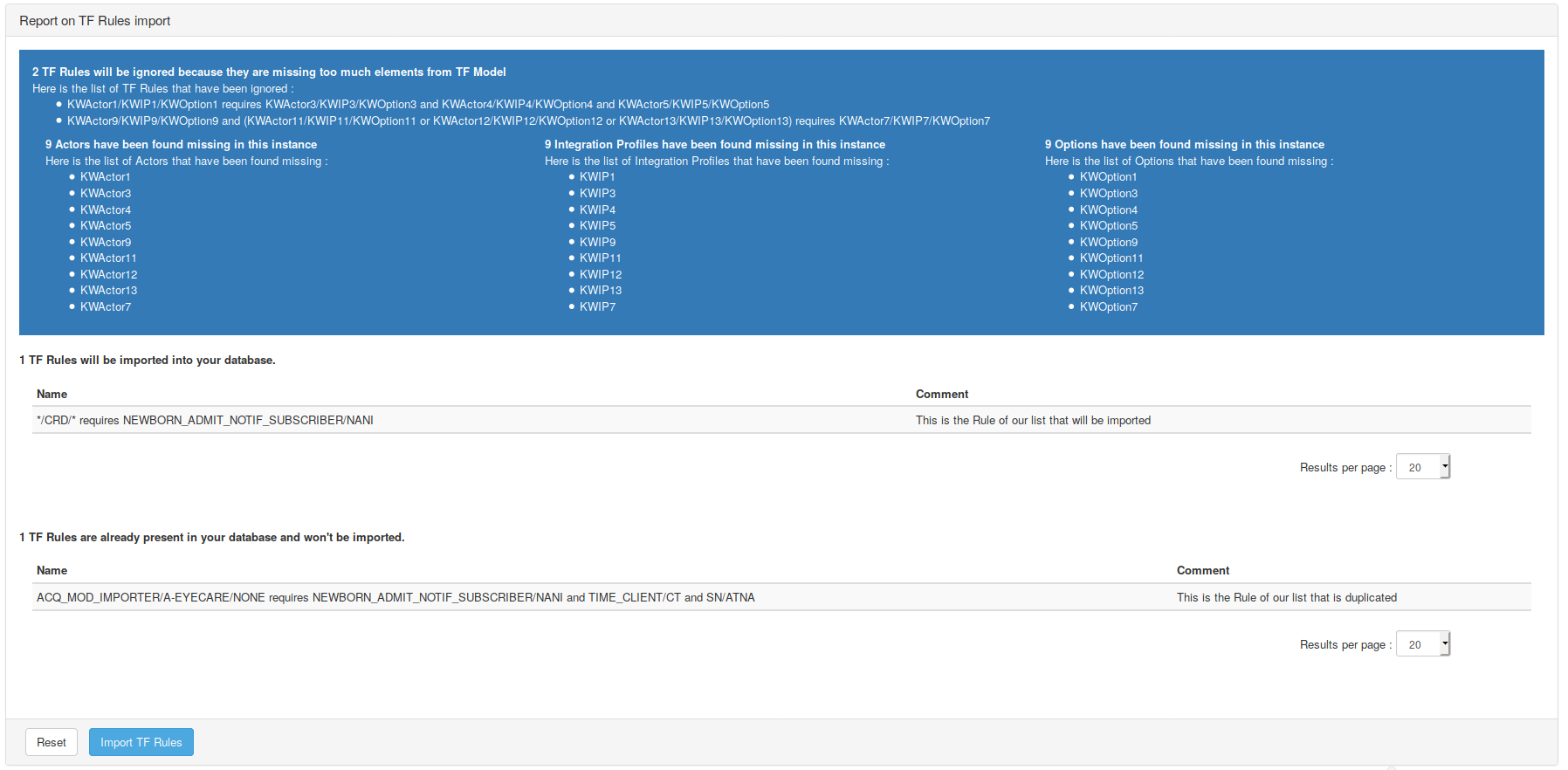
Task: Click Comment column header in the already-present rules table
Action: pyautogui.click(x=1202, y=570)
